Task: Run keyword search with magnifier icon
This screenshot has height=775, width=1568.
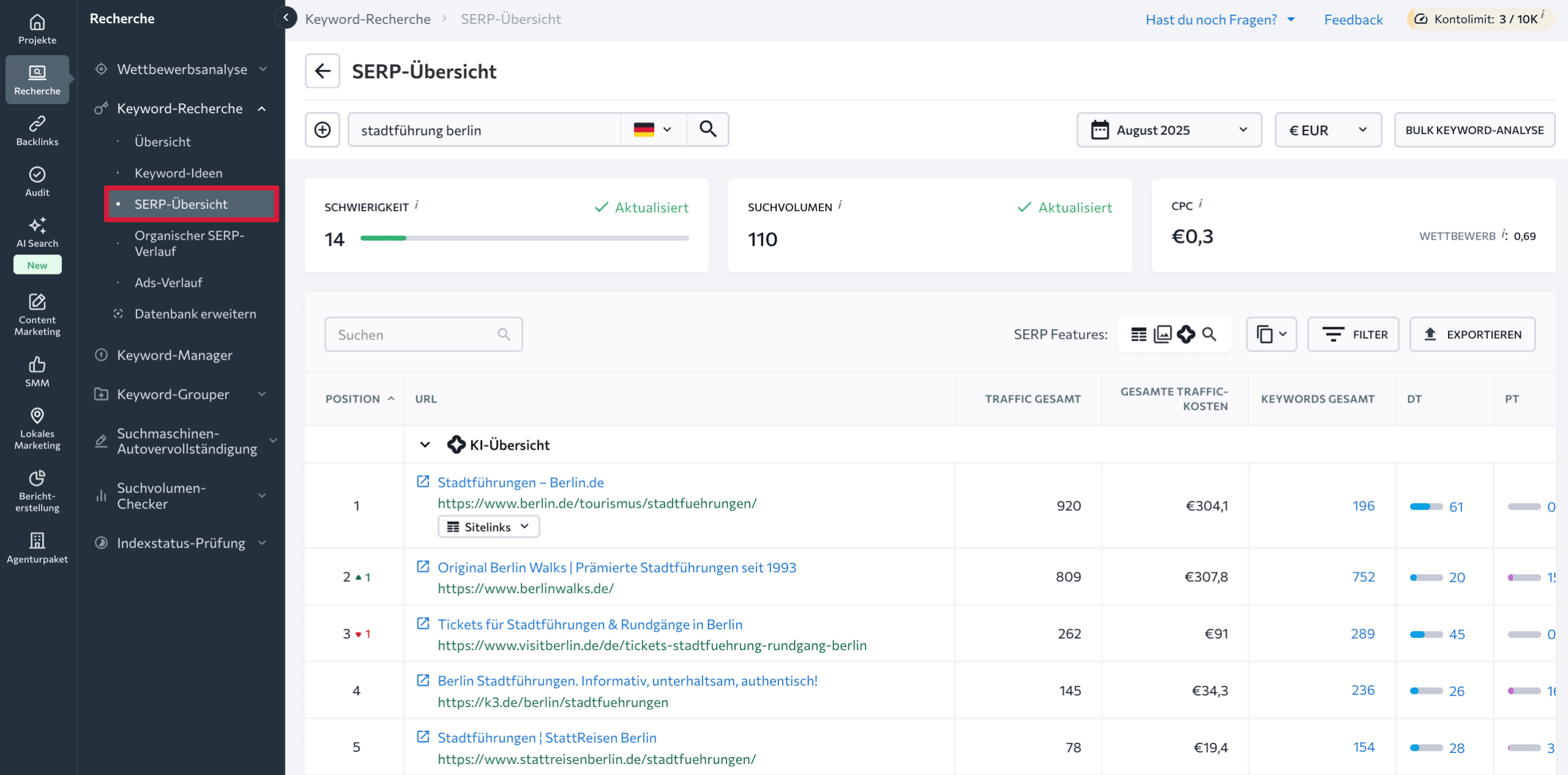Action: click(708, 129)
